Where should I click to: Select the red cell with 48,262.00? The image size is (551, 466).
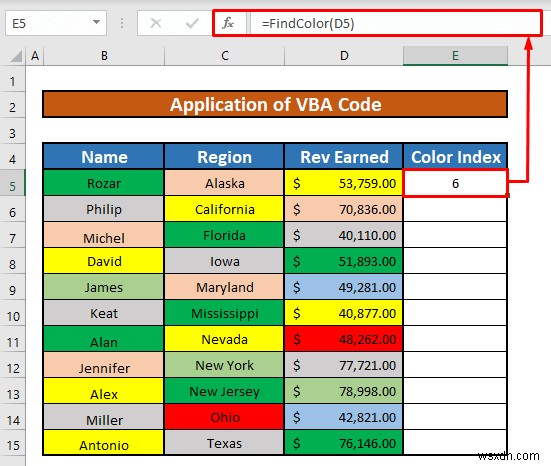click(x=343, y=339)
